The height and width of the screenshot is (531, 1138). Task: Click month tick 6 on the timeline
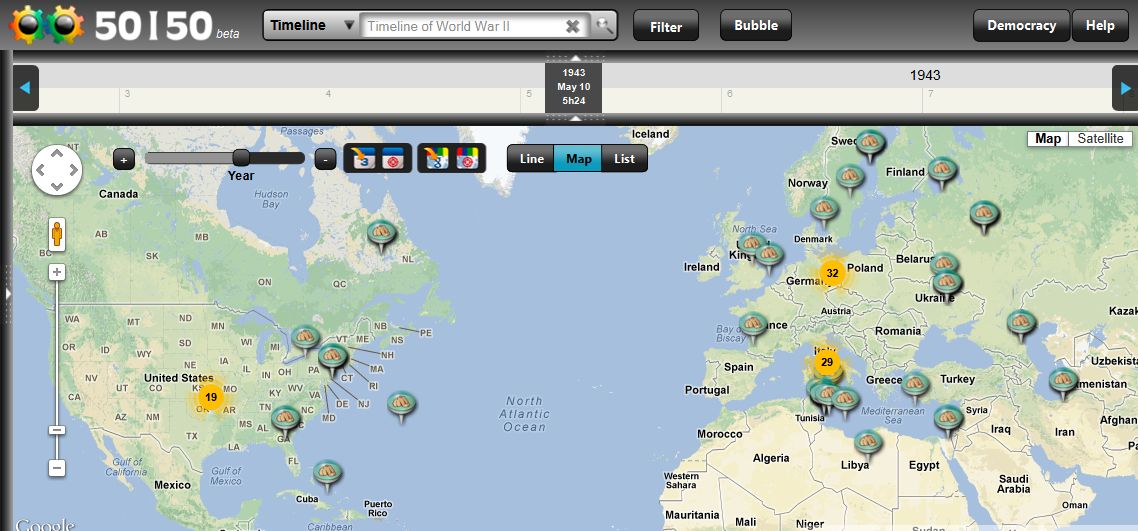click(x=729, y=94)
